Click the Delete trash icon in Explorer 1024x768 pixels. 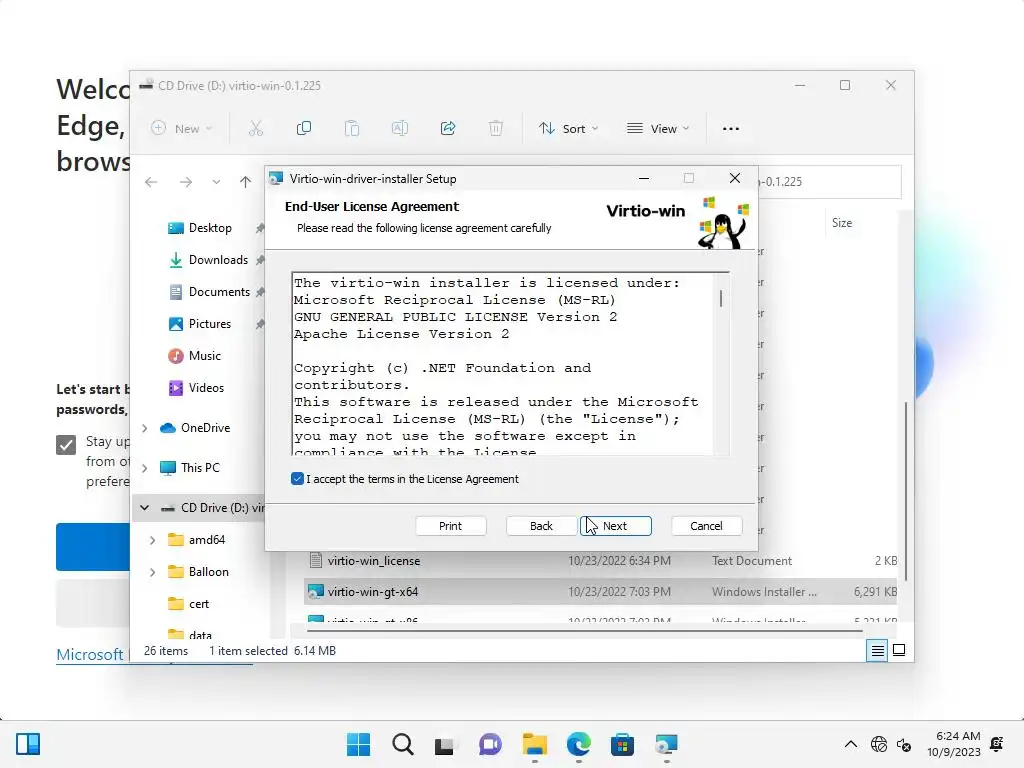[x=496, y=129]
